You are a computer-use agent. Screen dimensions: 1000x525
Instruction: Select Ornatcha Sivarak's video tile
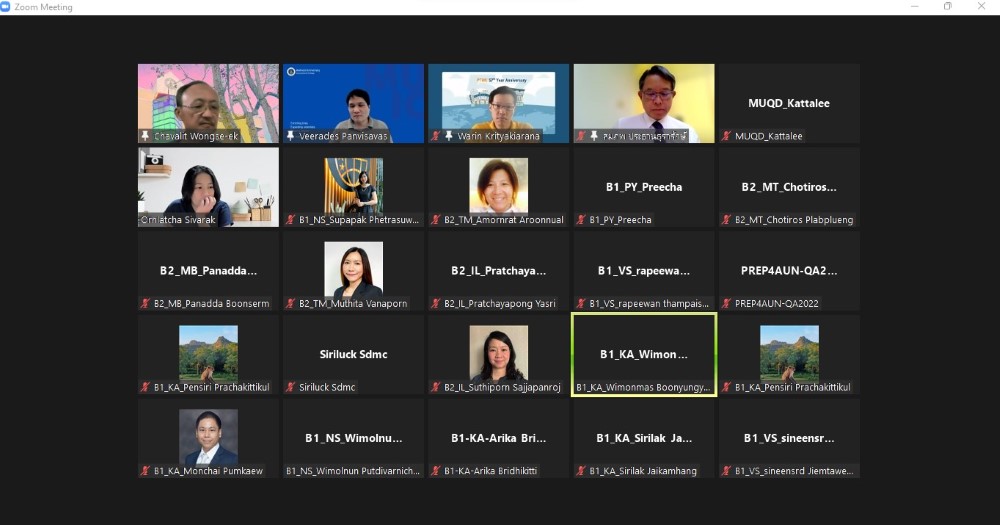[x=208, y=186]
